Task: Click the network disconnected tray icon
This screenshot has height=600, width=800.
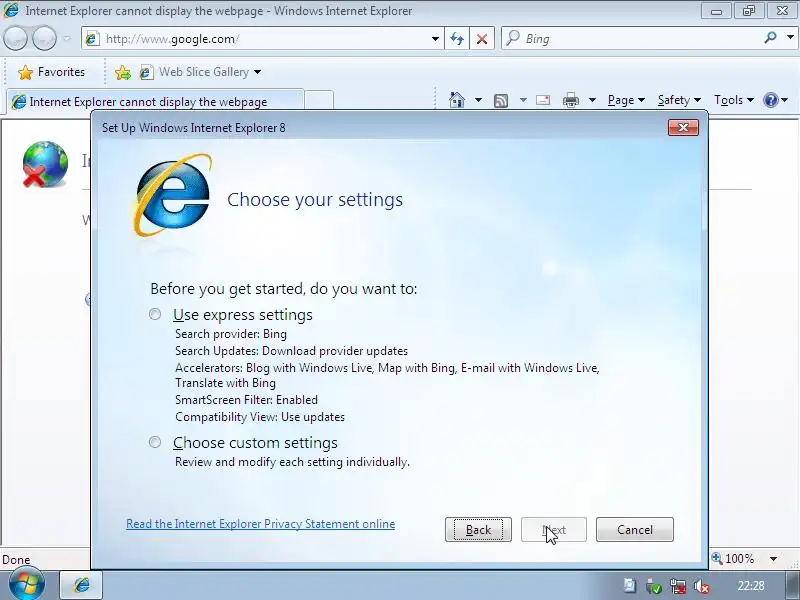Action: (679, 586)
